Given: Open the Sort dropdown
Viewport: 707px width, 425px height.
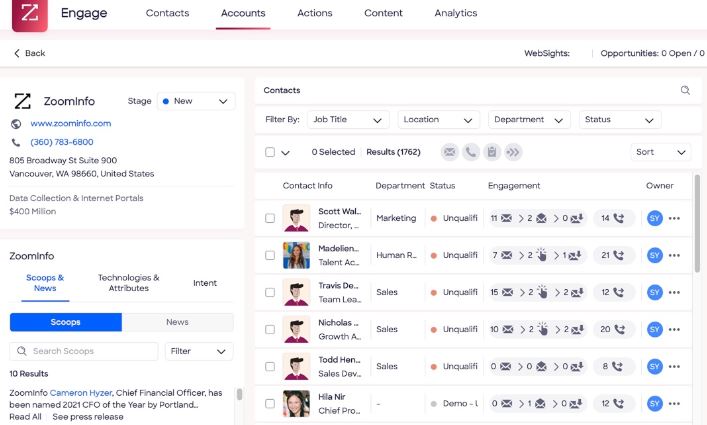Looking at the screenshot, I should click(661, 152).
